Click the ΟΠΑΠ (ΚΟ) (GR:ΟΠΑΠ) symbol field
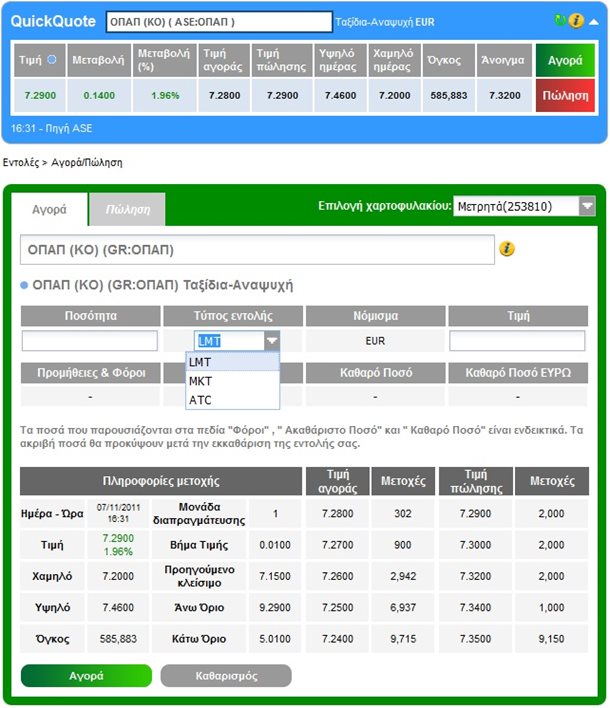The height and width of the screenshot is (708, 610). click(x=257, y=250)
